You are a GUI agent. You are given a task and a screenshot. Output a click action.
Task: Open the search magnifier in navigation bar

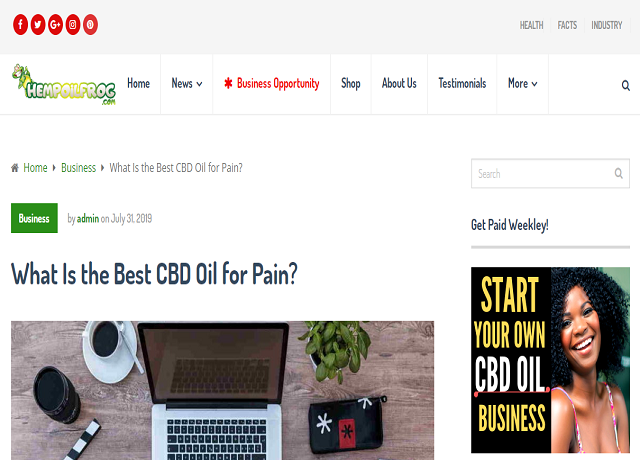click(625, 85)
